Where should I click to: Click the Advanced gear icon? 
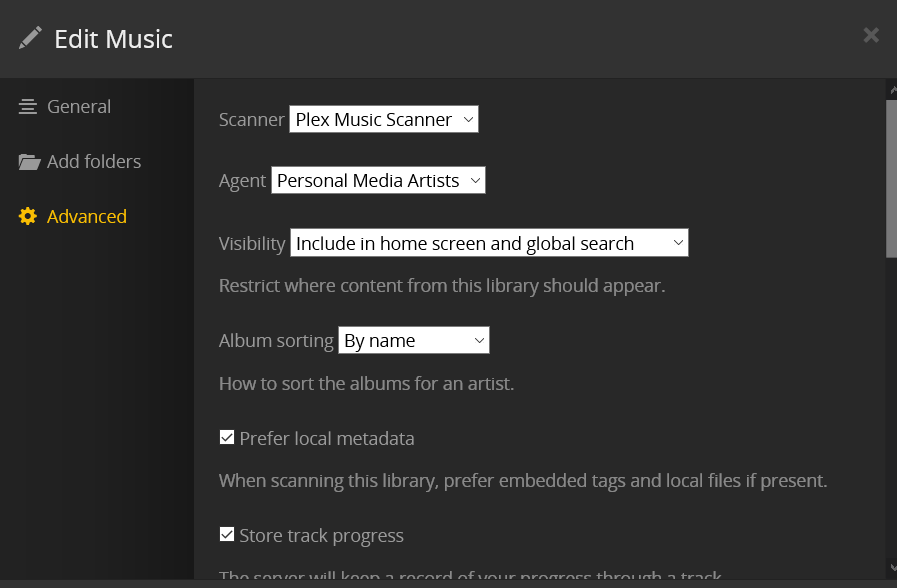click(x=28, y=216)
